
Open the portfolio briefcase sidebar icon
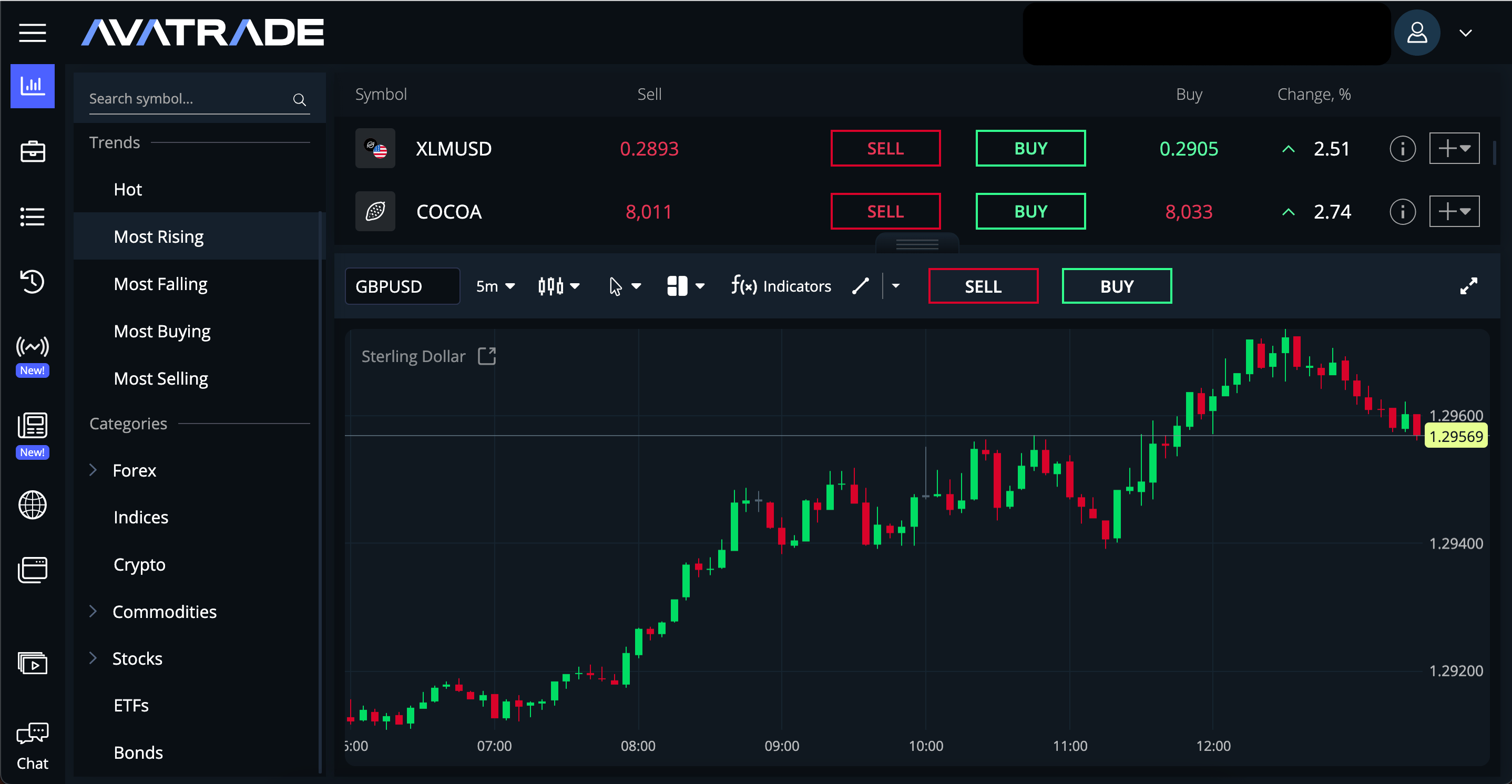point(32,151)
